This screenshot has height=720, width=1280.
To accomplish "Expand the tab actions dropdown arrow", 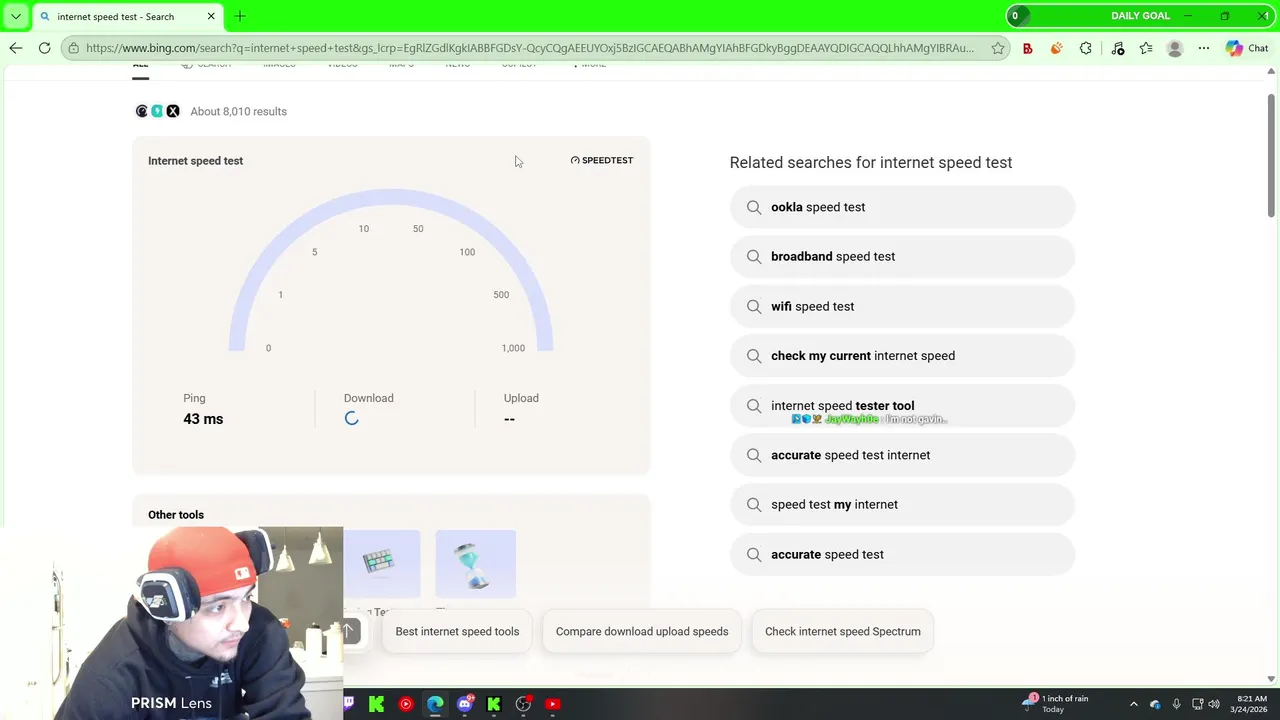I will pyautogui.click(x=15, y=16).
